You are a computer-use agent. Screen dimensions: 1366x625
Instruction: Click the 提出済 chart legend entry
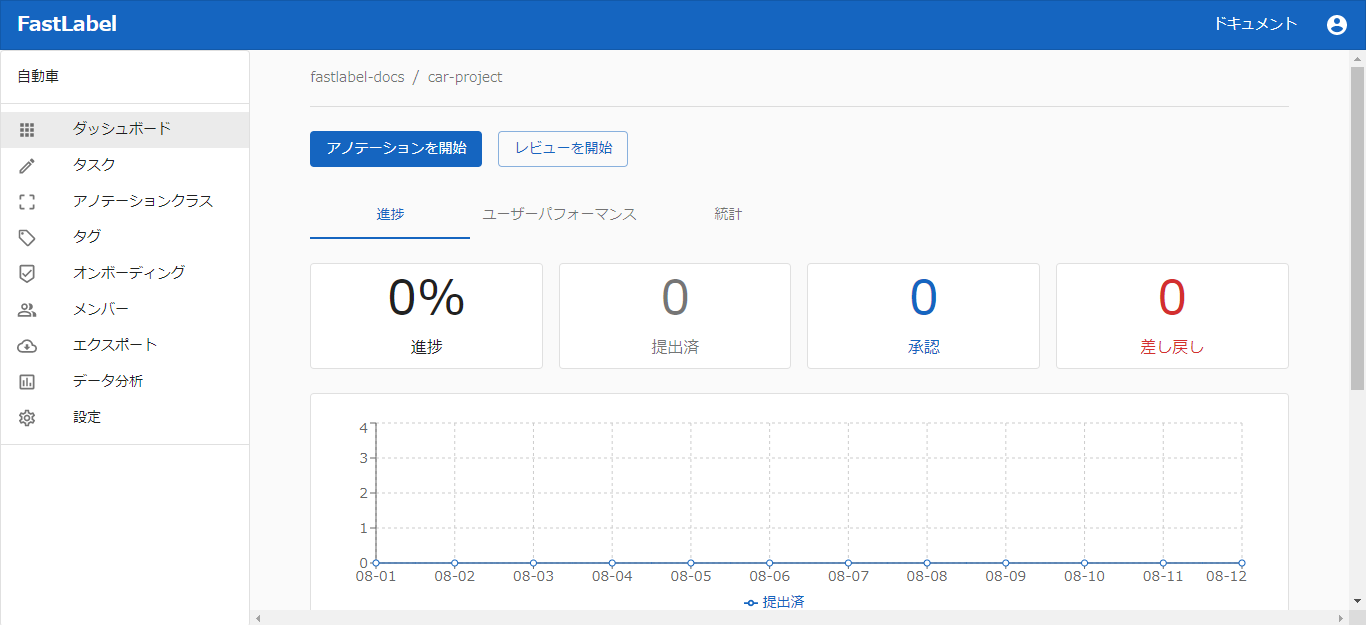(775, 602)
